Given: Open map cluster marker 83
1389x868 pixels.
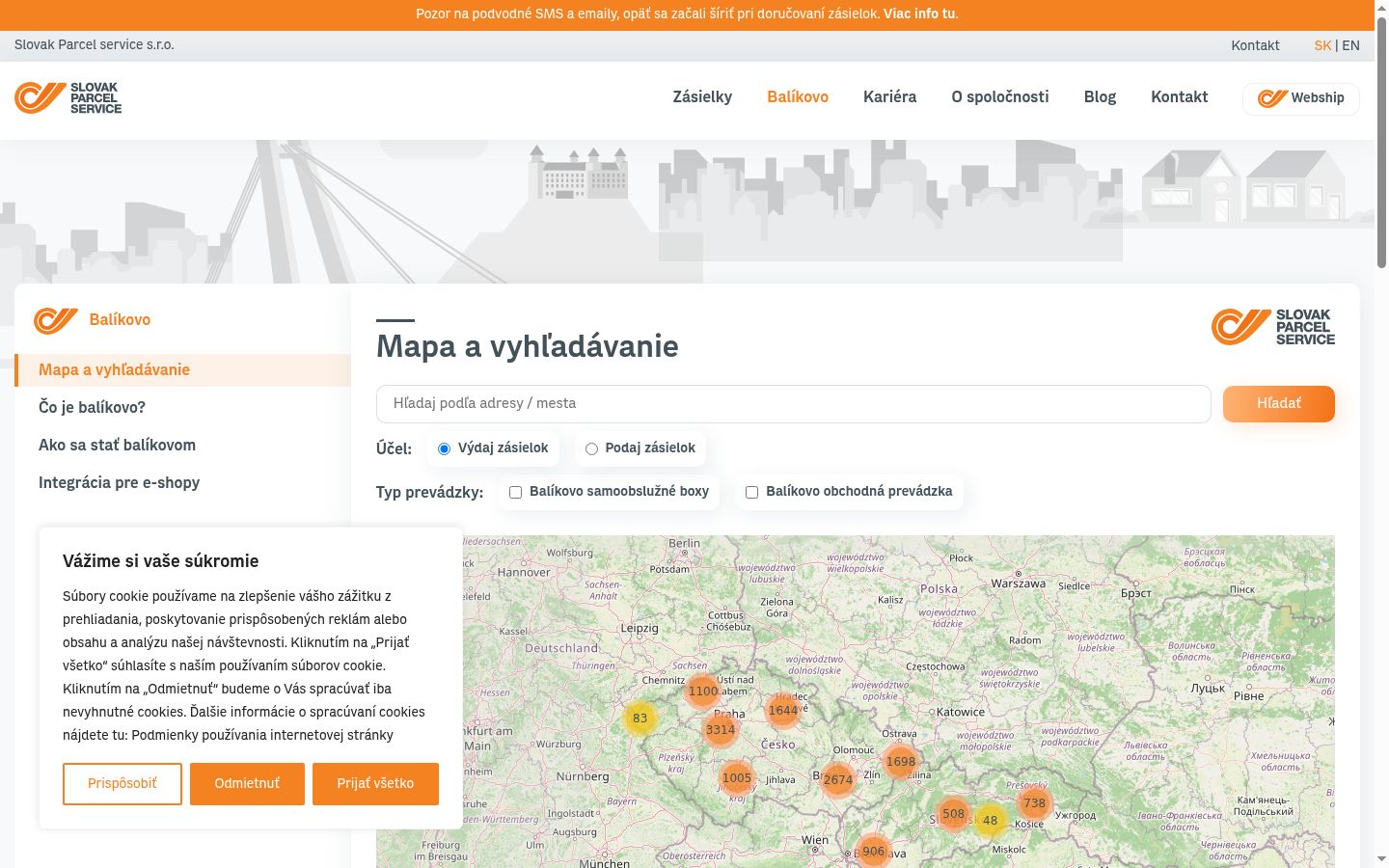Looking at the screenshot, I should pyautogui.click(x=640, y=719).
